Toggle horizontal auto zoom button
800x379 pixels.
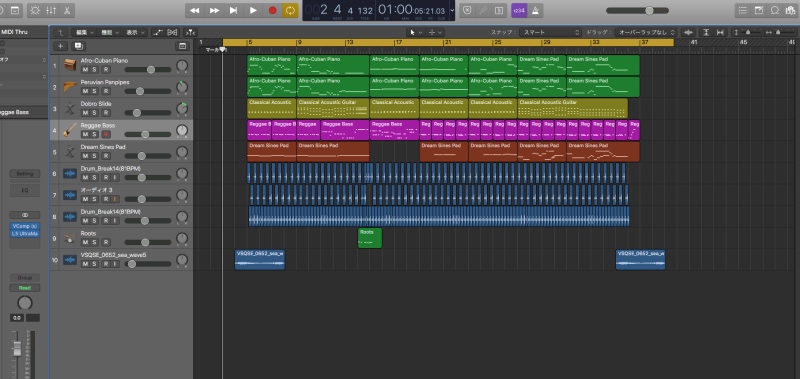pos(720,32)
